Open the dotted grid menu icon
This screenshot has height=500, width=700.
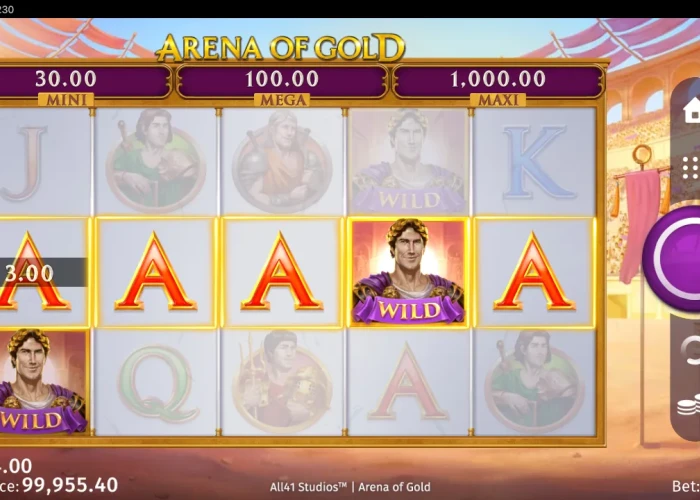click(x=691, y=168)
